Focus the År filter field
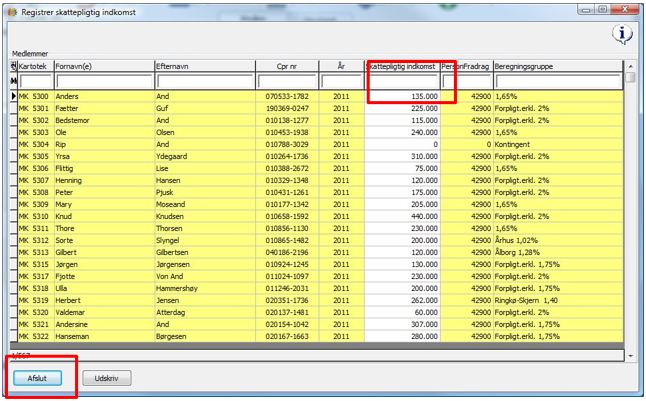Viewport: 646px width, 401px height. [x=341, y=82]
